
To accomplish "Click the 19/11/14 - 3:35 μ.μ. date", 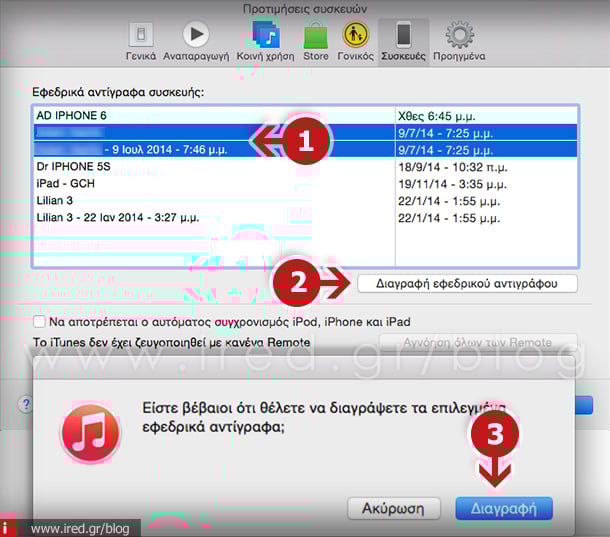I will click(x=452, y=184).
